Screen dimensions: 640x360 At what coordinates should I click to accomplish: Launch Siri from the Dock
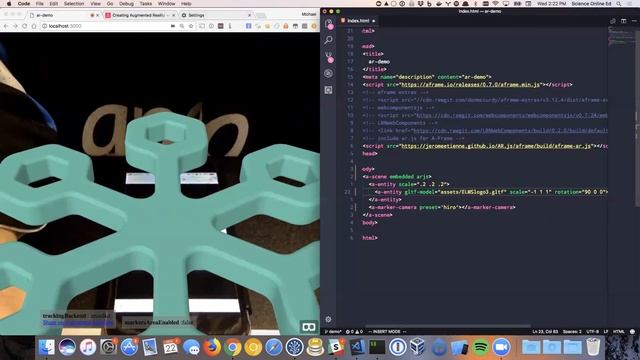click(67, 347)
